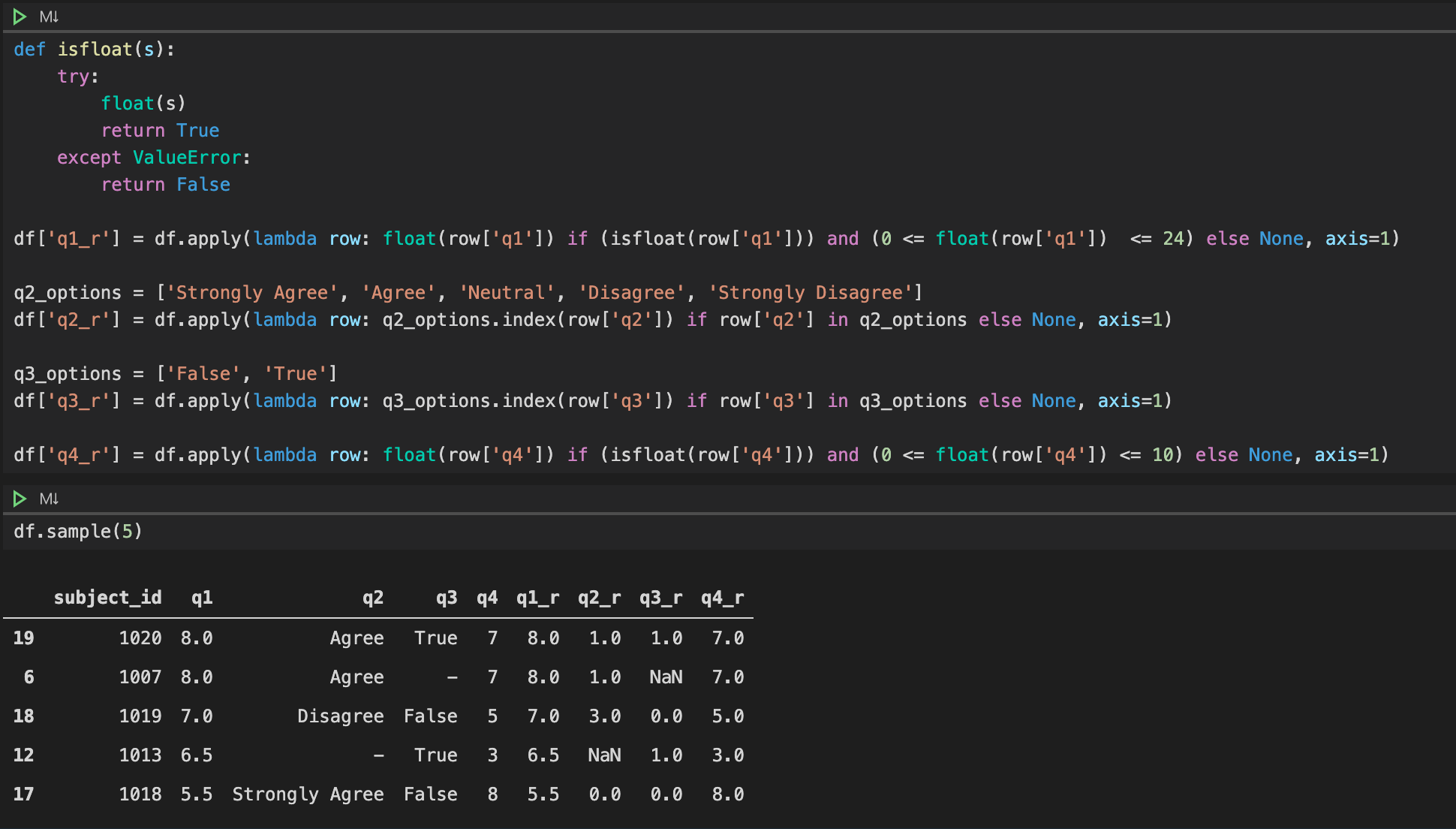Click subject 1018's q4_r value 8.0
The width and height of the screenshot is (1456, 829).
click(726, 794)
